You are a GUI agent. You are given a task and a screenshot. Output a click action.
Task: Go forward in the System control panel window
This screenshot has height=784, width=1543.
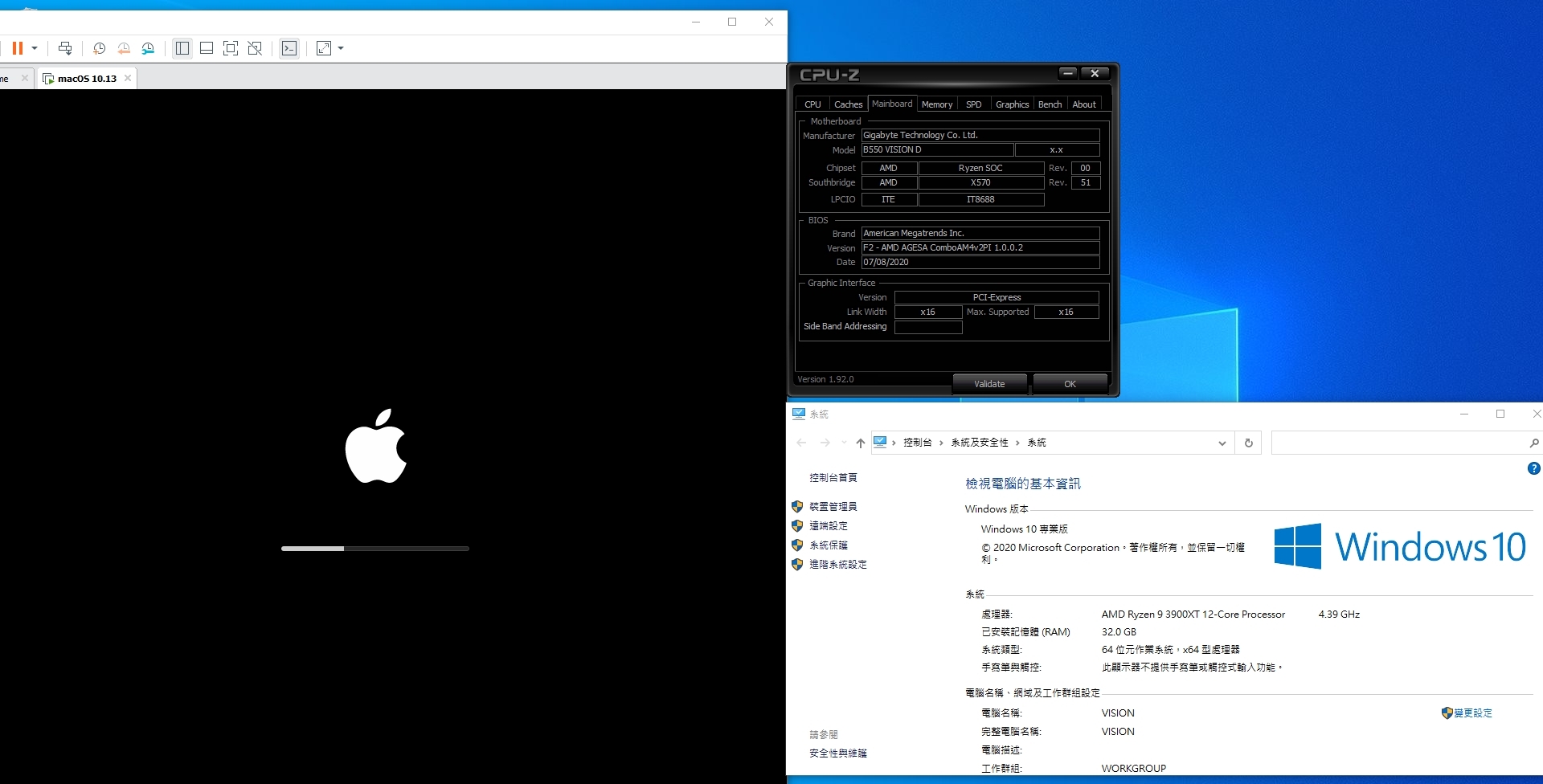pos(825,443)
